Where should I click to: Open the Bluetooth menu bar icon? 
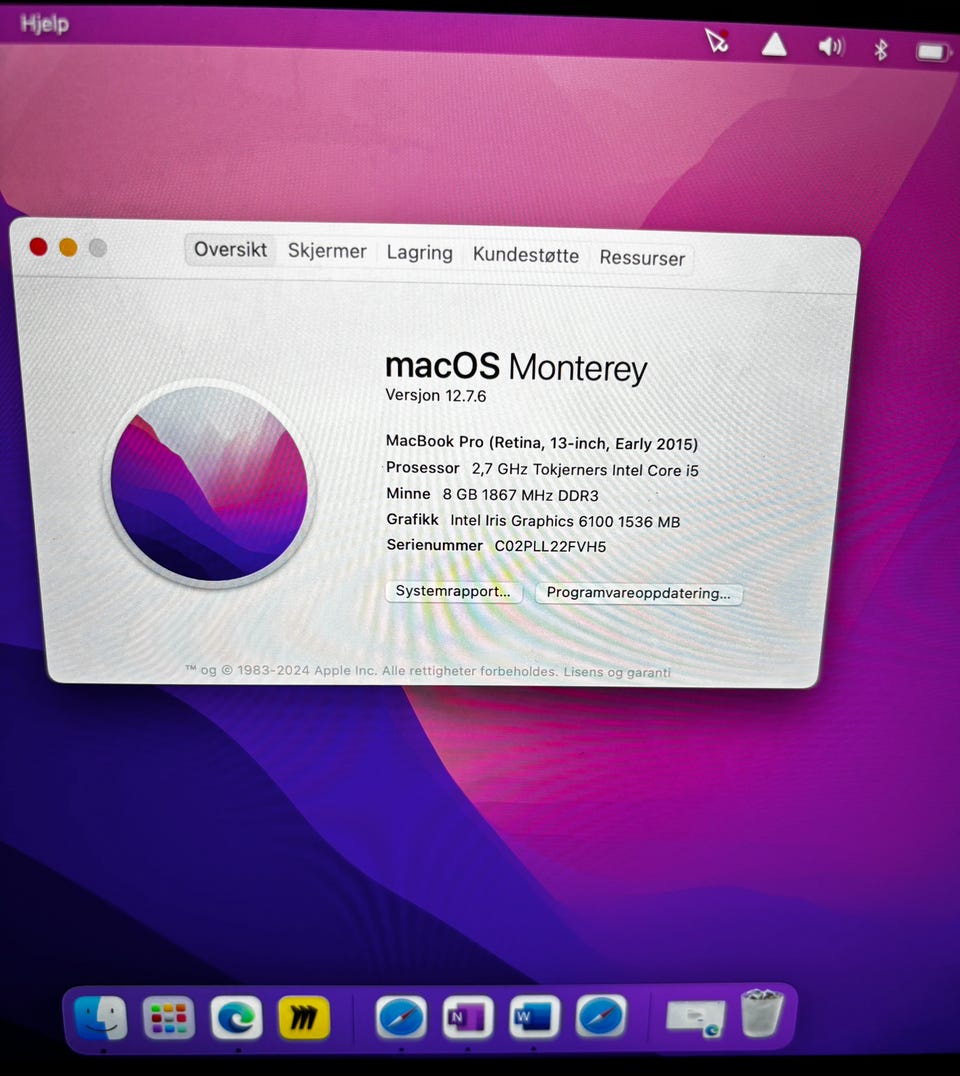point(880,49)
